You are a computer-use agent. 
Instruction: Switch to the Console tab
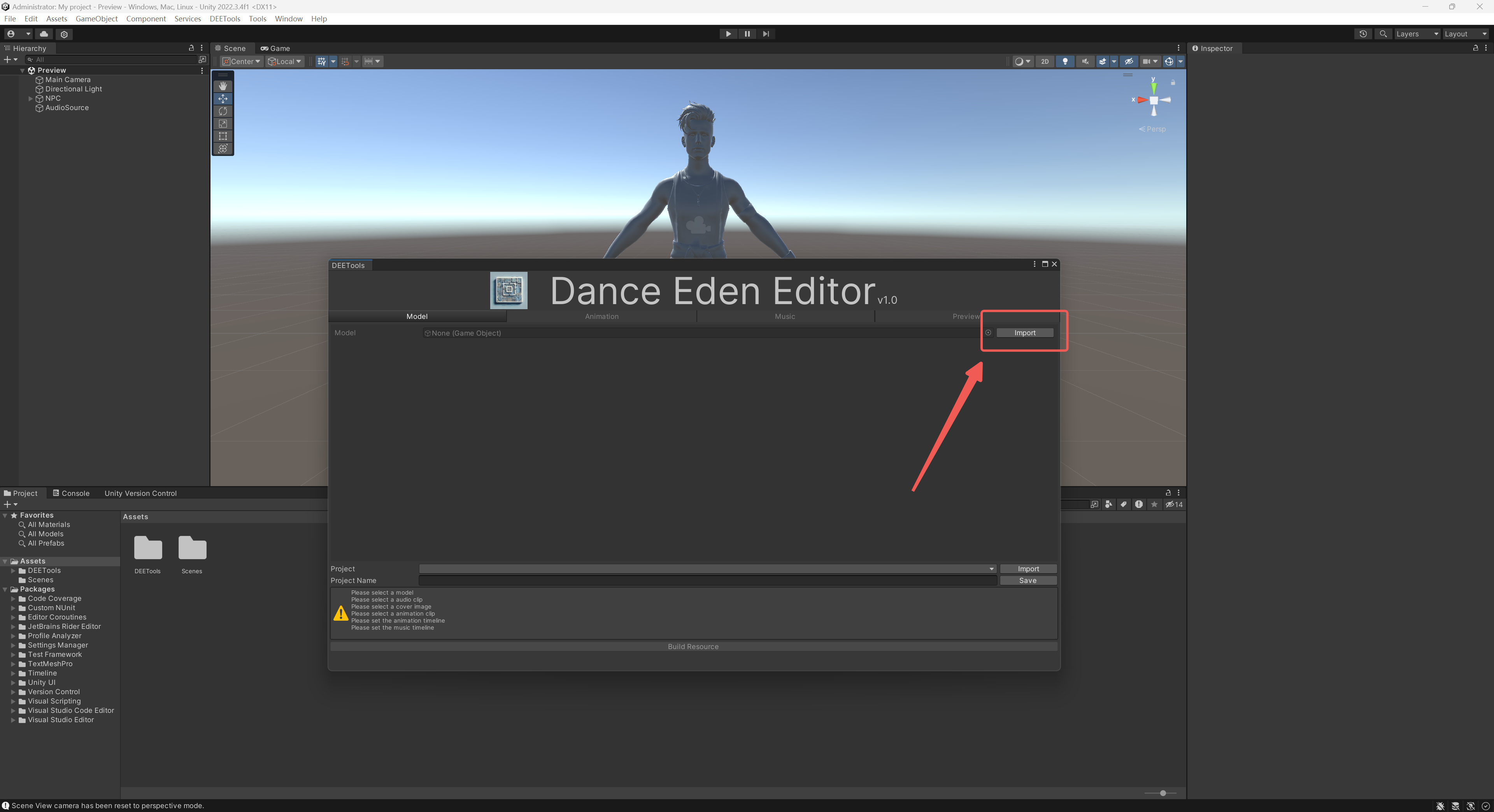(71, 493)
